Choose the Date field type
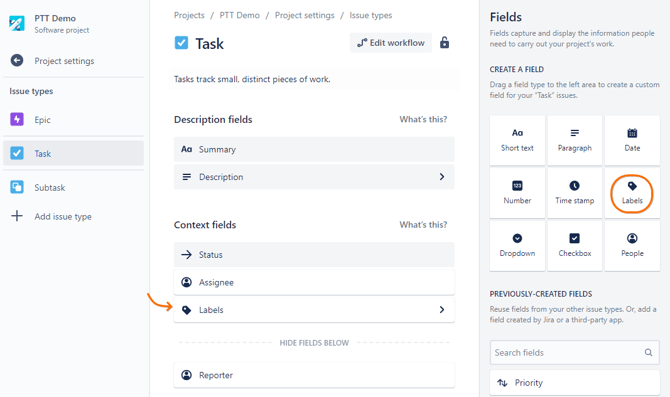This screenshot has width=670, height=397. pyautogui.click(x=632, y=140)
